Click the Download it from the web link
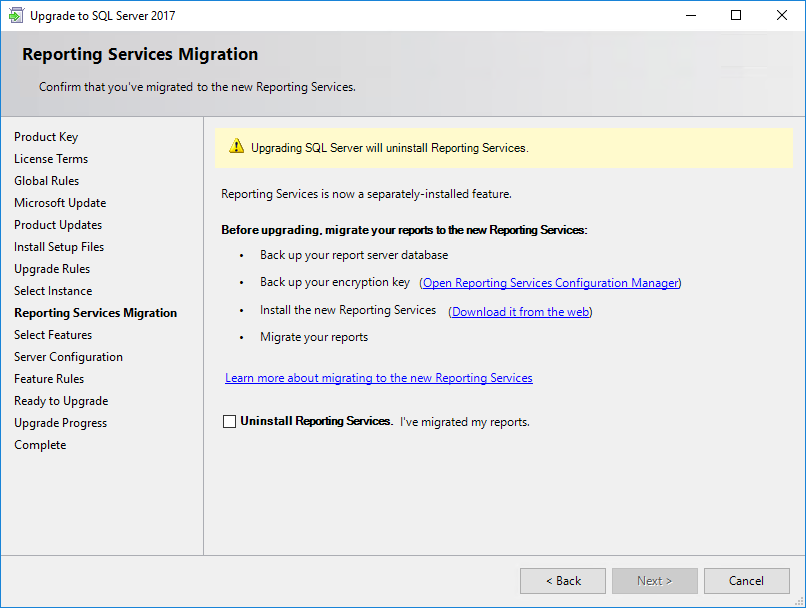Viewport: 806px width, 608px height. tap(520, 312)
